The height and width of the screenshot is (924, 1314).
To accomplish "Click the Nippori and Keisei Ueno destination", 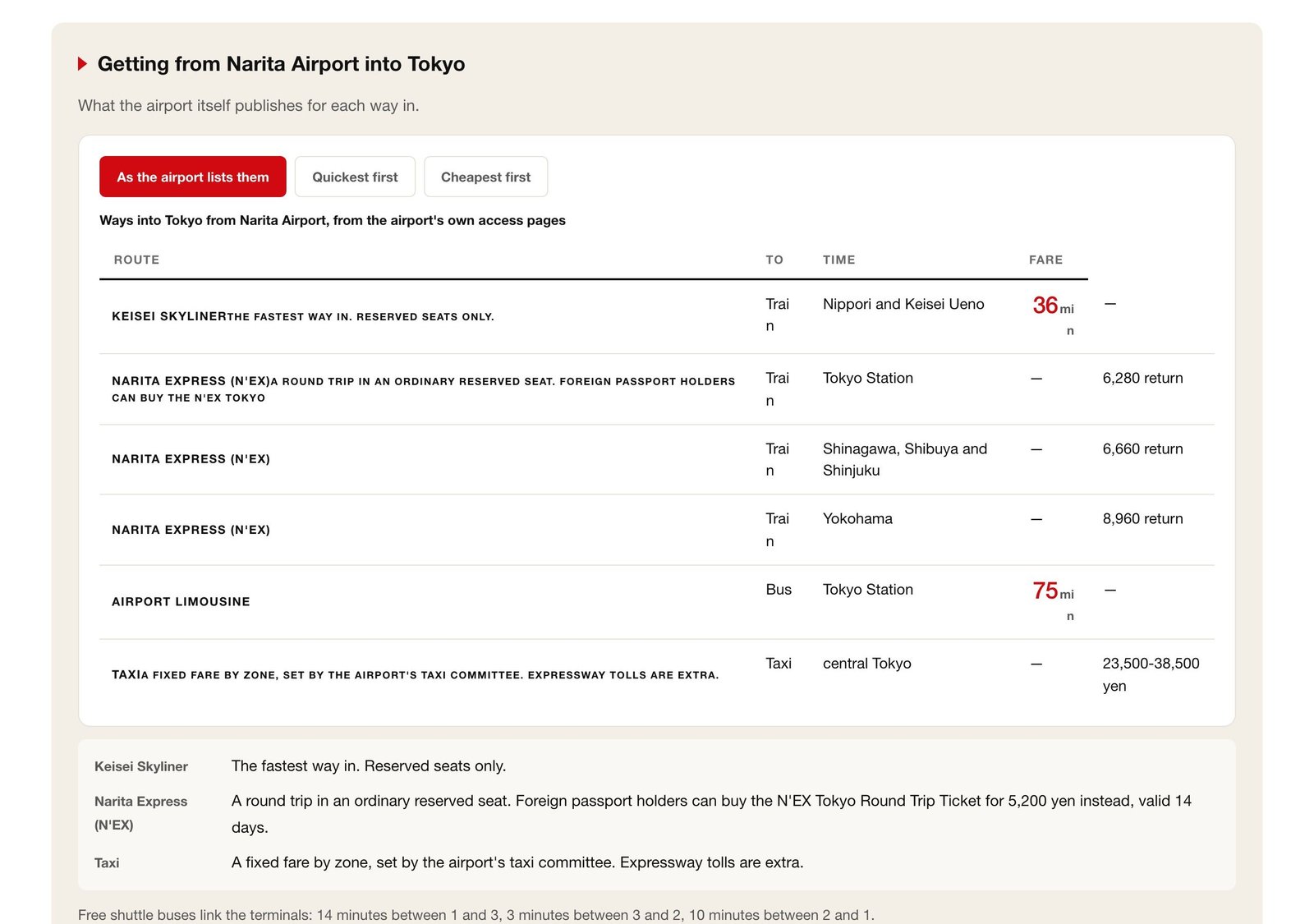I will pyautogui.click(x=903, y=304).
